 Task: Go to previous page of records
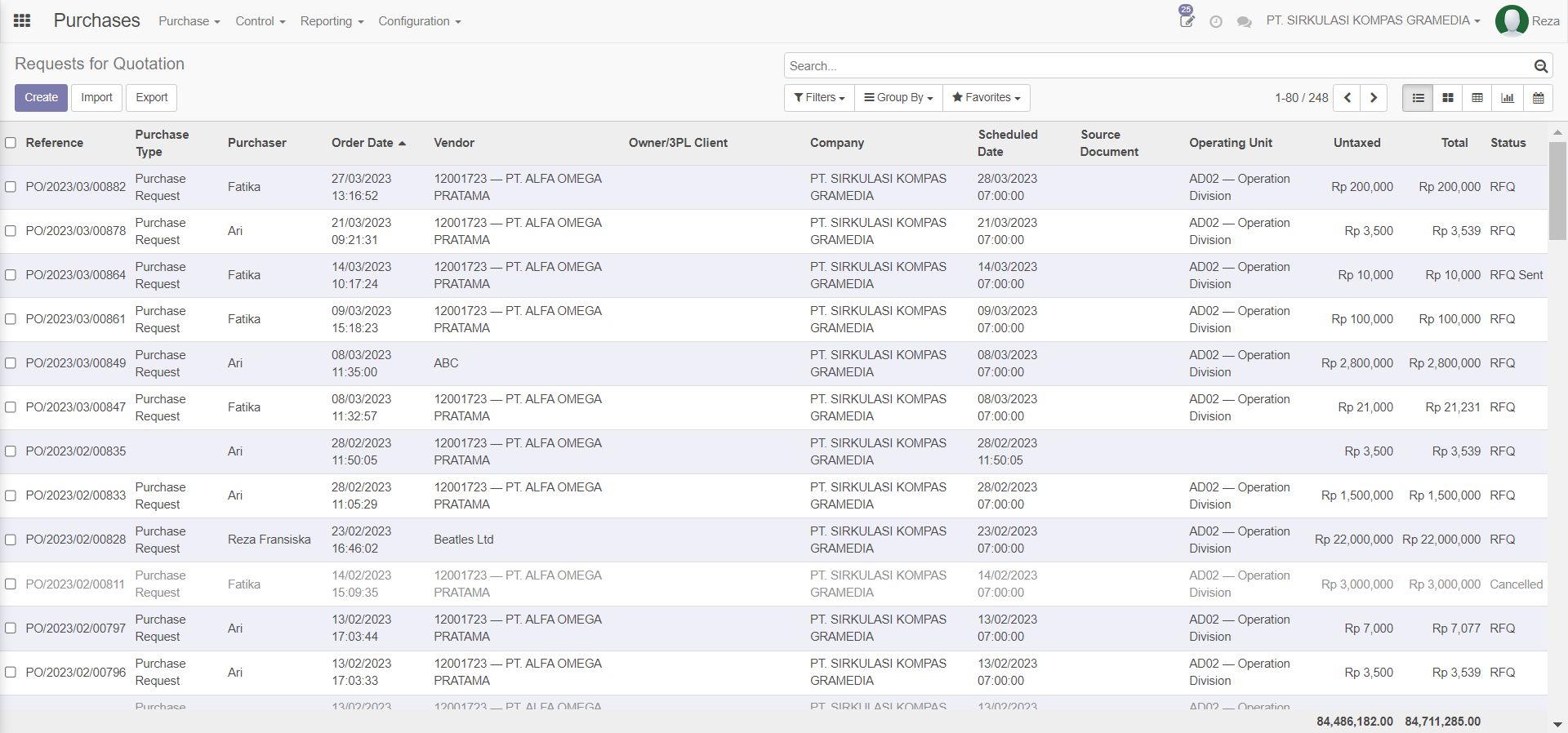(1347, 98)
